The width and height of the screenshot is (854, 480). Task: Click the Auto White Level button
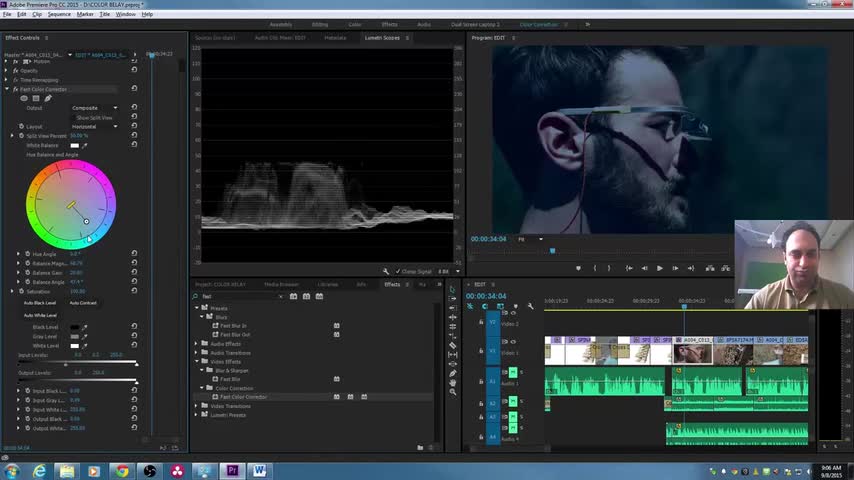(40, 315)
